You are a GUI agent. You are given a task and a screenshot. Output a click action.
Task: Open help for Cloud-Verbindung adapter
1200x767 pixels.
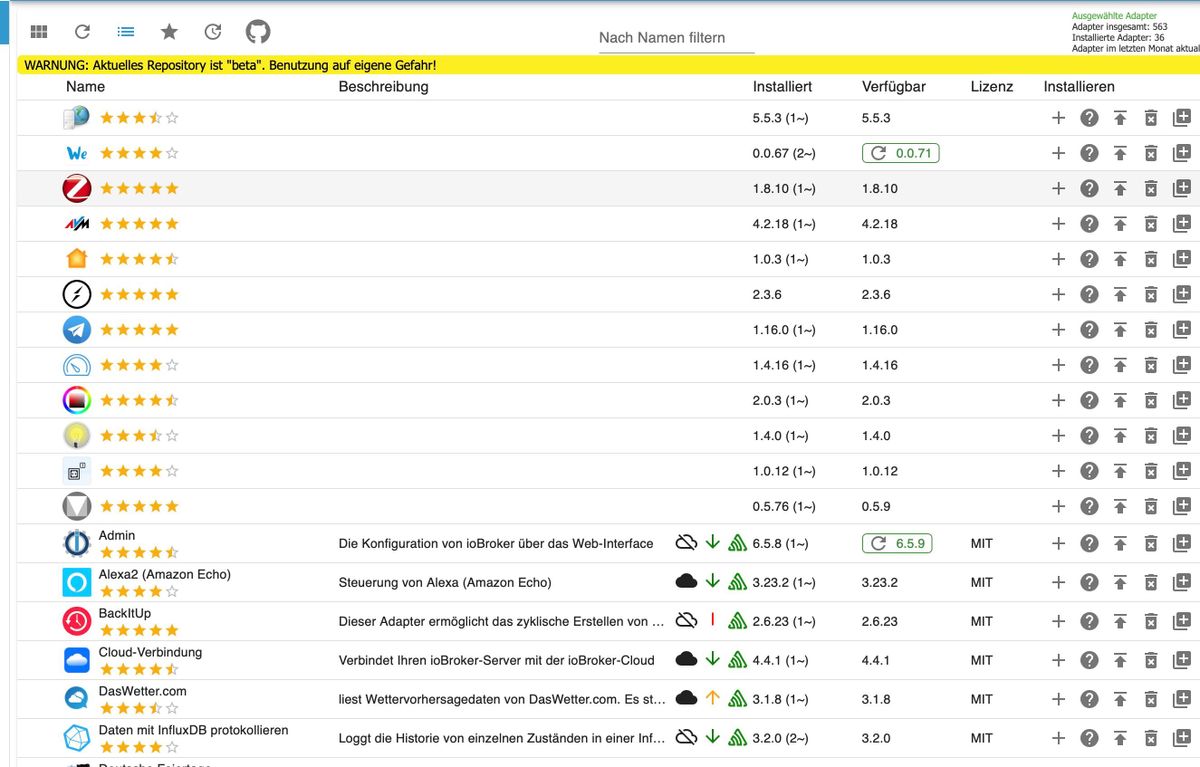[1090, 660]
